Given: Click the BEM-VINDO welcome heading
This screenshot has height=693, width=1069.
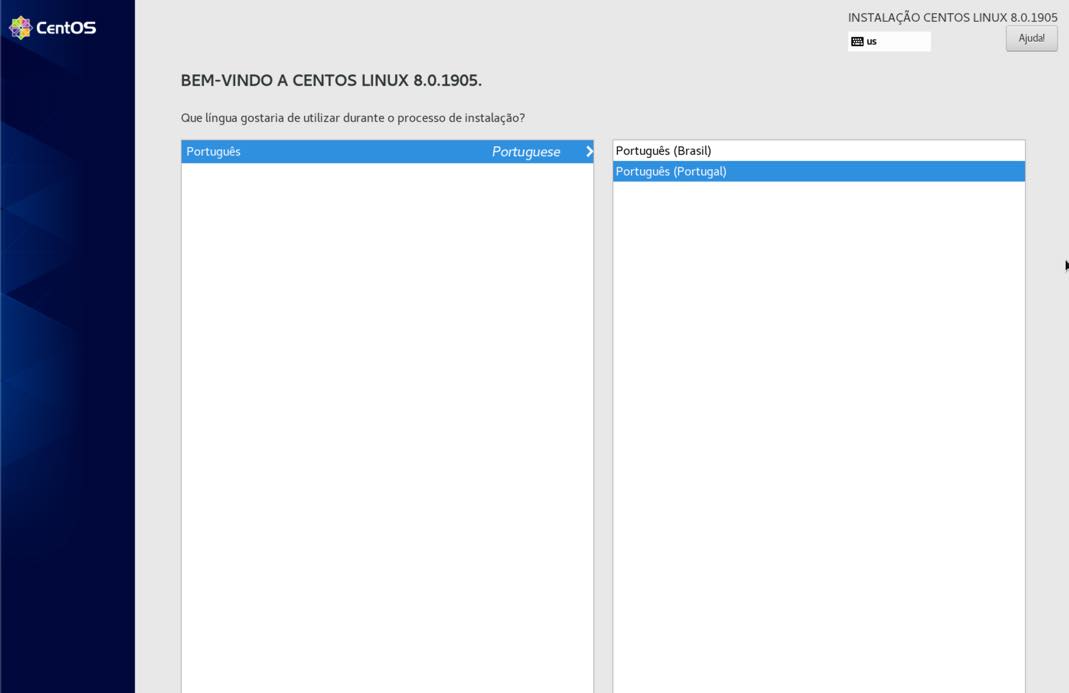Looking at the screenshot, I should 330,80.
